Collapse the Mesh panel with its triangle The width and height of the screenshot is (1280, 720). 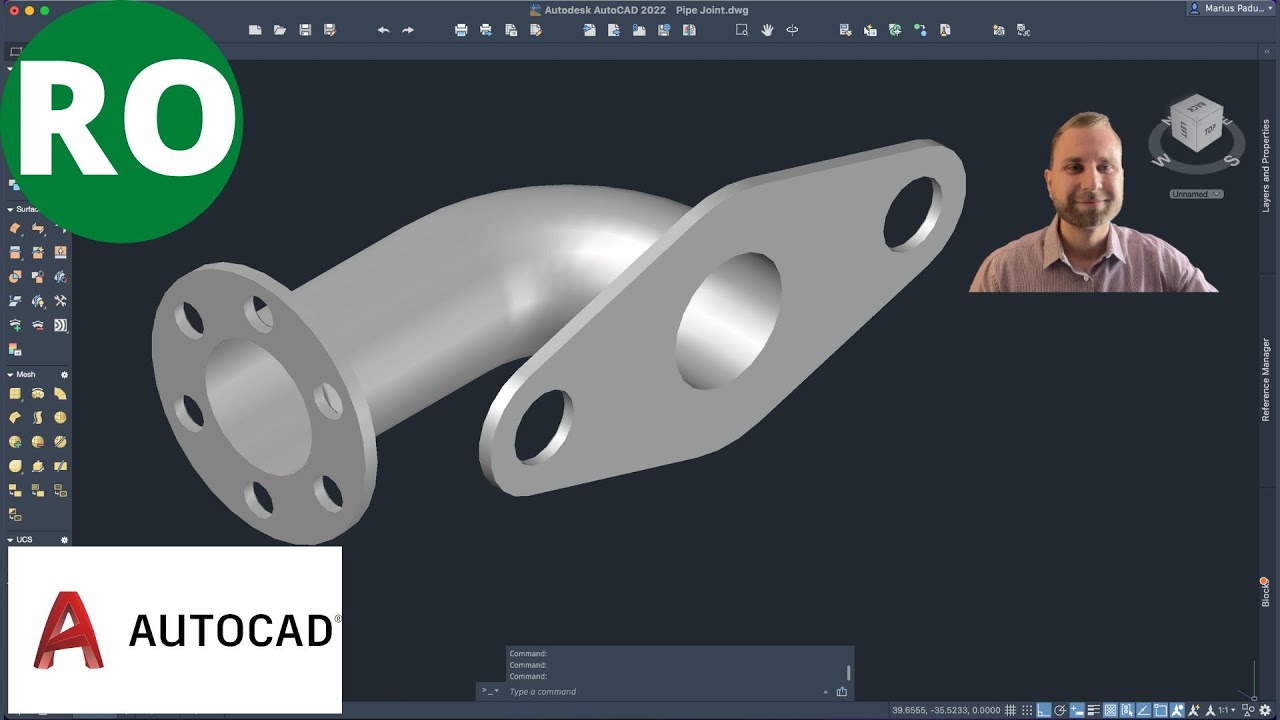pyautogui.click(x=10, y=374)
